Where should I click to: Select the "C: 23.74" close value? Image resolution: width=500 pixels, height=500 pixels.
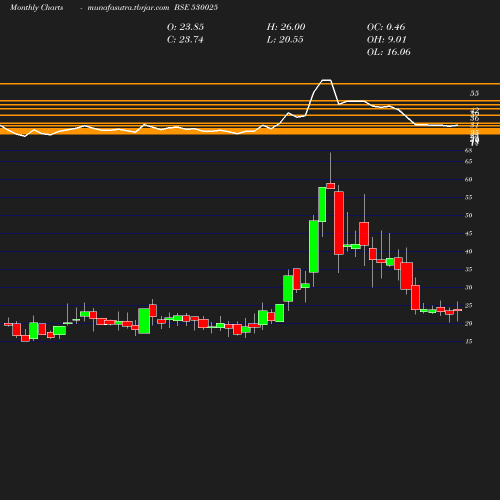[185, 40]
